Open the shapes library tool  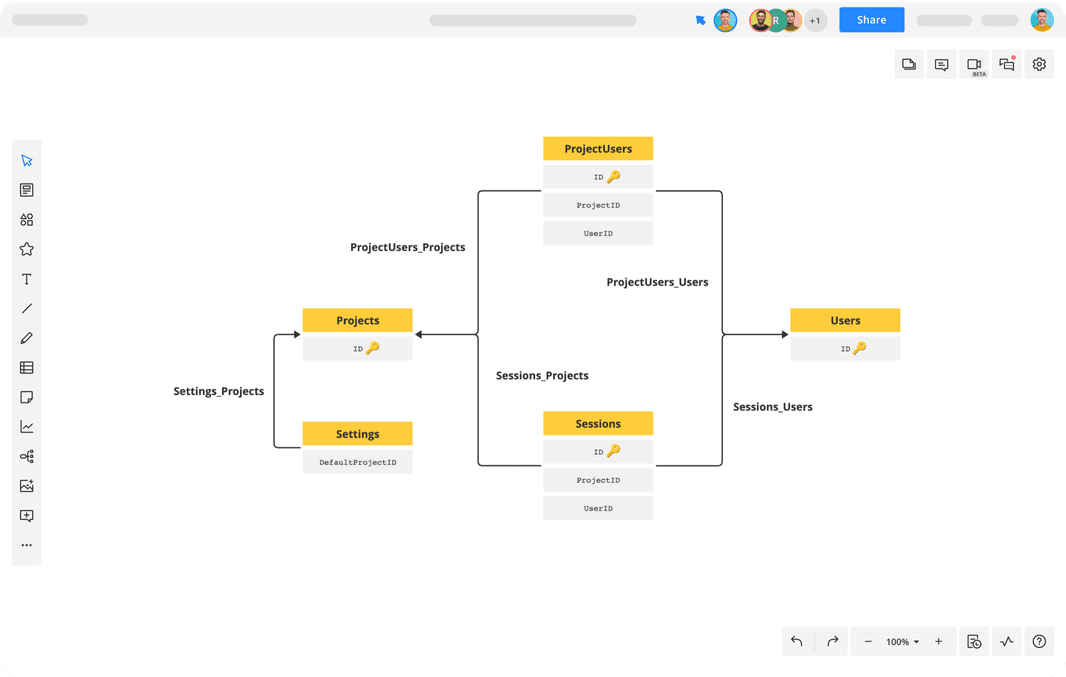pyautogui.click(x=27, y=220)
